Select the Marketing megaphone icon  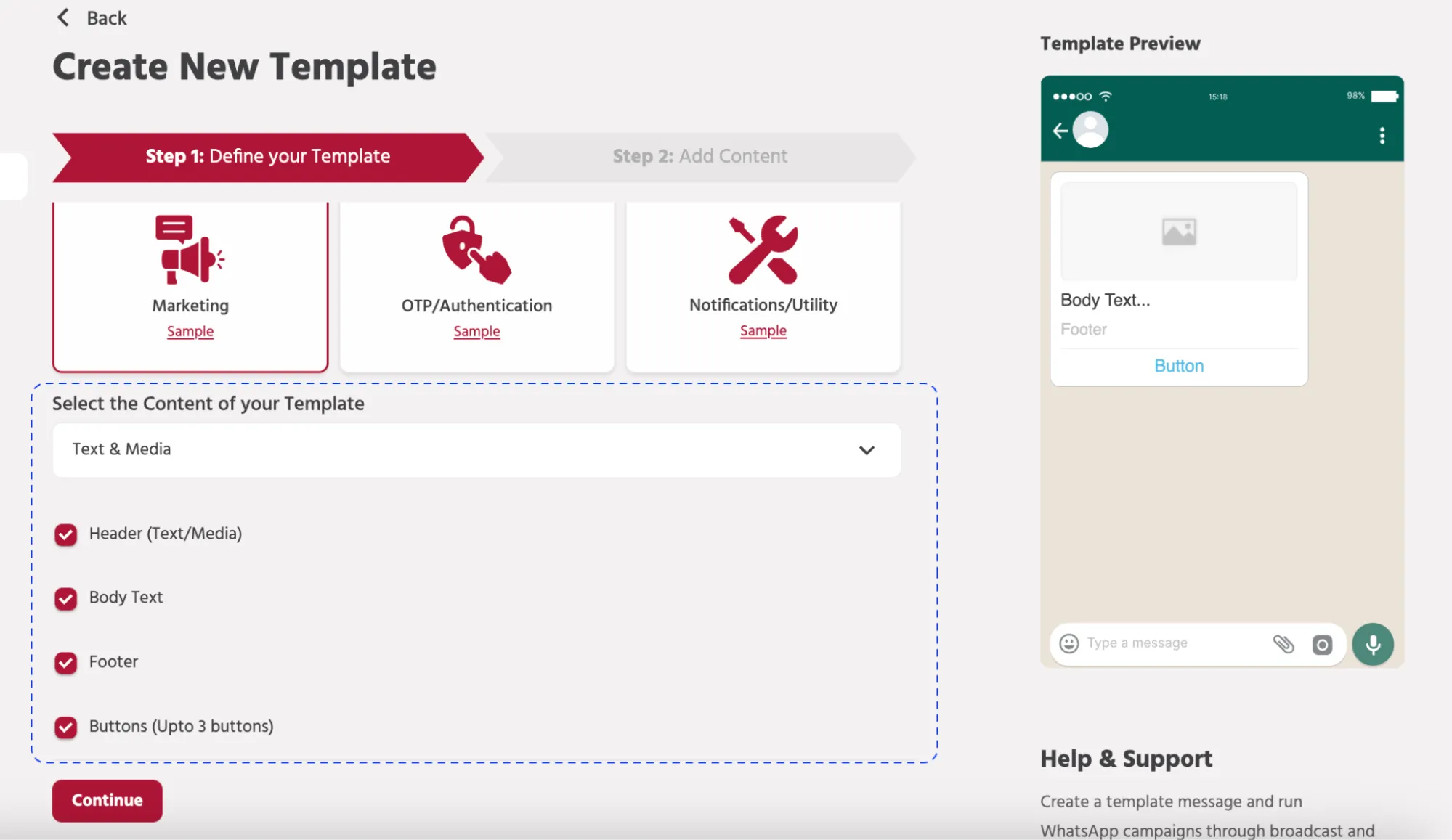(190, 249)
